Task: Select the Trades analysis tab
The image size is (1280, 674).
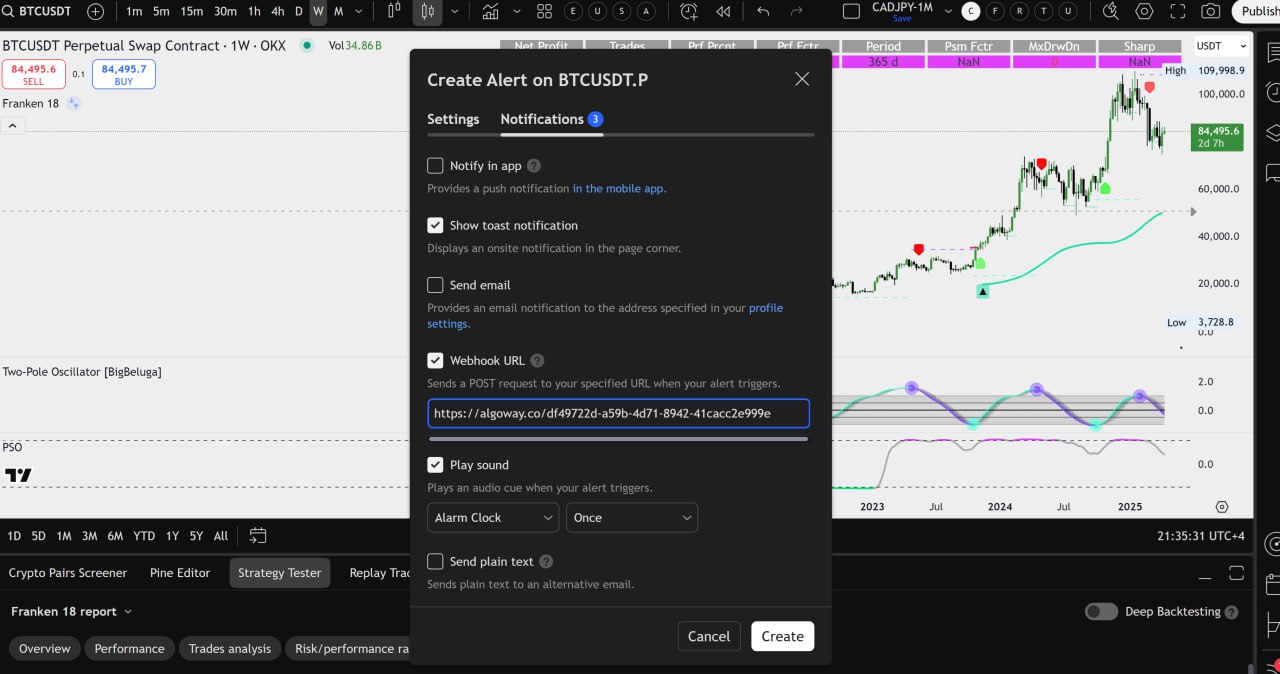Action: click(230, 649)
